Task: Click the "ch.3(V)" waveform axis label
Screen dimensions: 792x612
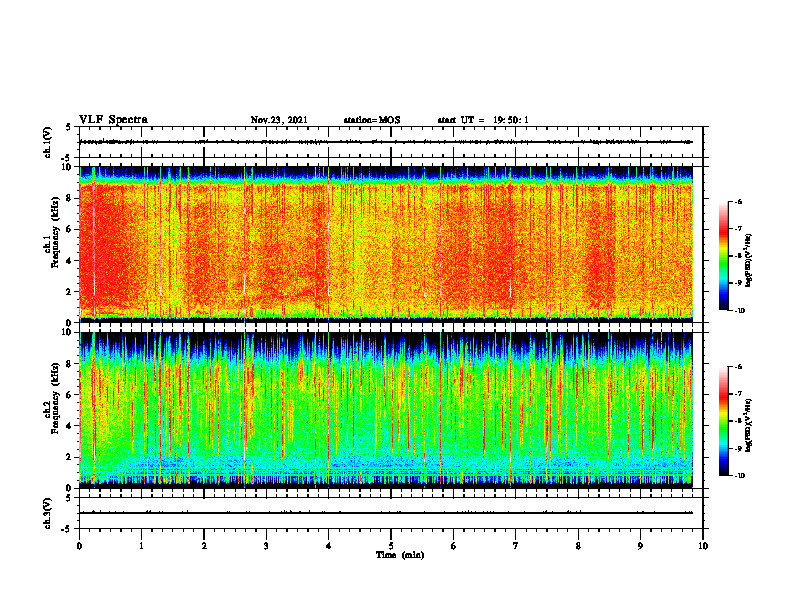Action: click(x=47, y=513)
